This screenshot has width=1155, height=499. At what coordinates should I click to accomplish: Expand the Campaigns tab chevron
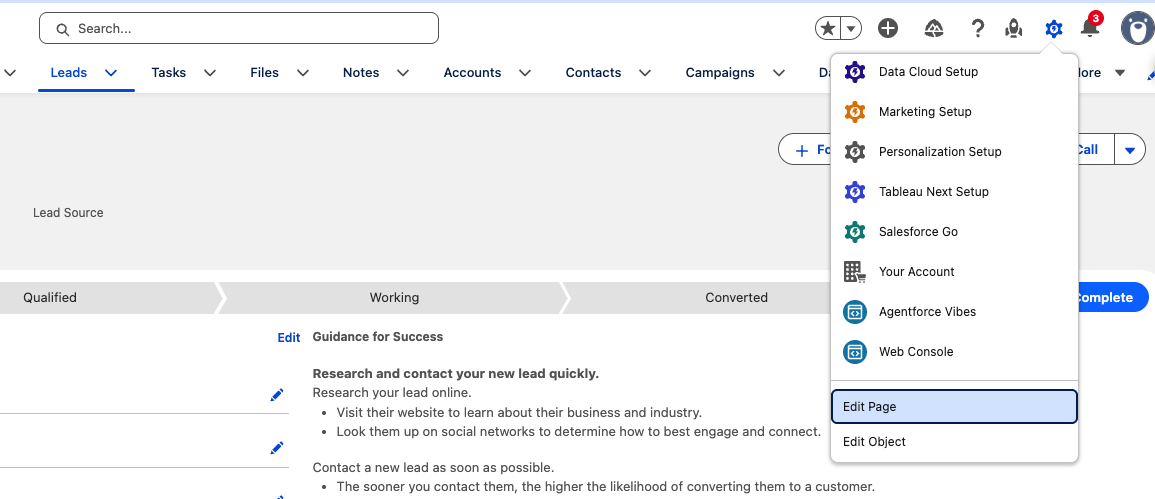779,72
